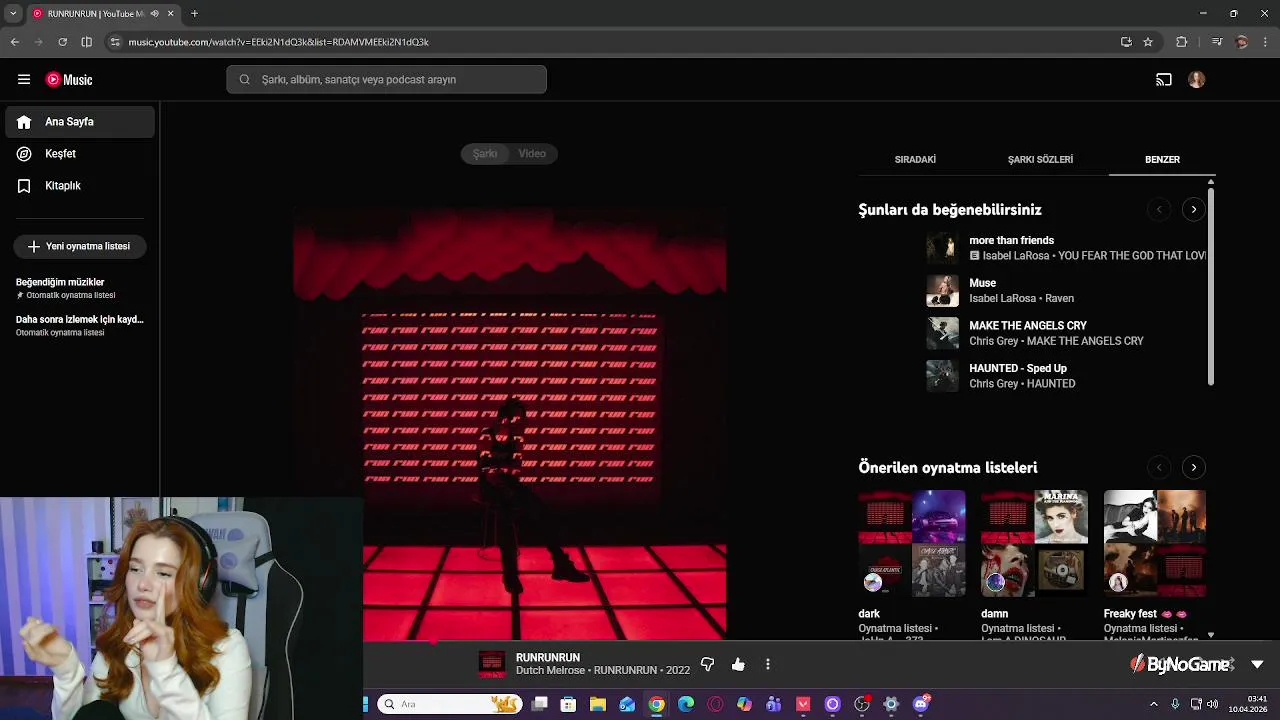Viewport: 1280px width, 720px height.
Task: Like the current song with thumbs up
Action: [738, 664]
